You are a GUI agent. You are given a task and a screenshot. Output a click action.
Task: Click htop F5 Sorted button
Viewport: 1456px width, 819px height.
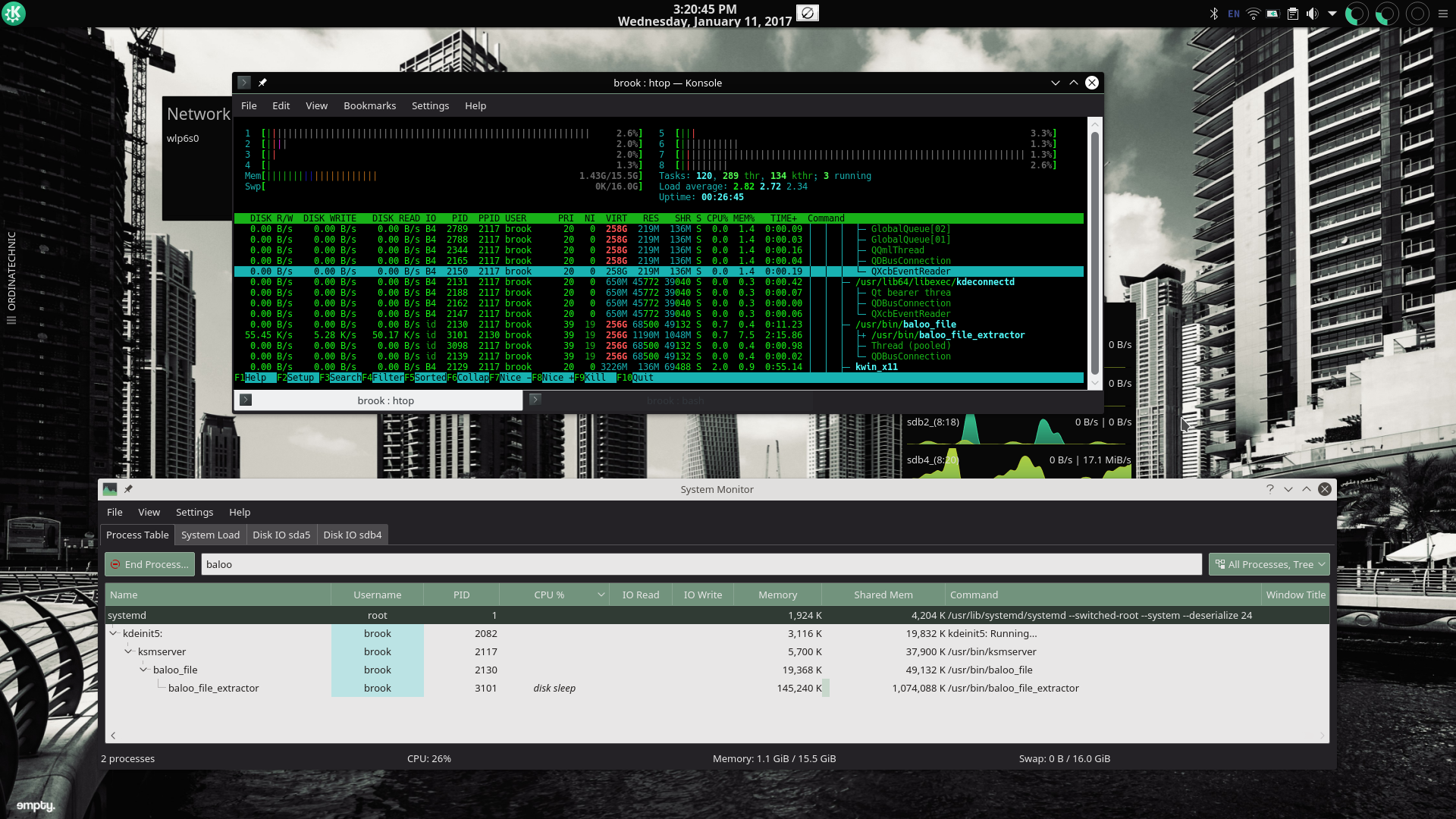click(425, 378)
